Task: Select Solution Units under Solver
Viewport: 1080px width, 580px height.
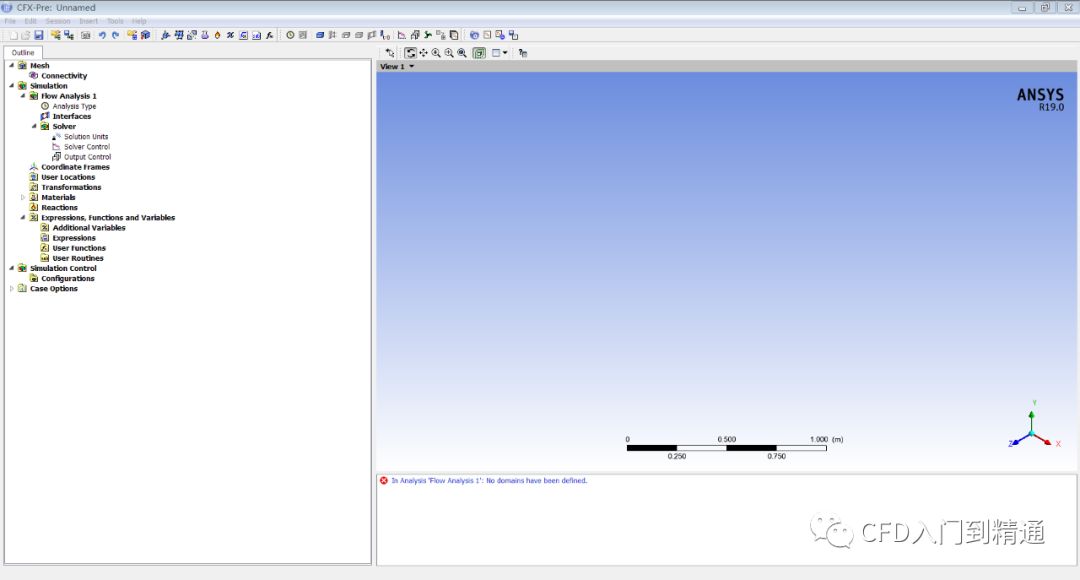Action: click(x=86, y=136)
